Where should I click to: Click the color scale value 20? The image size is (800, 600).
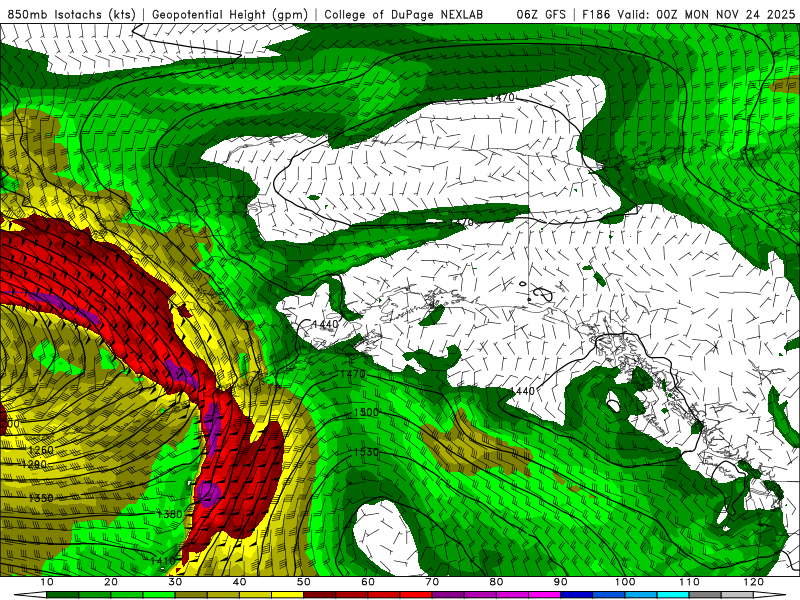pyautogui.click(x=111, y=582)
